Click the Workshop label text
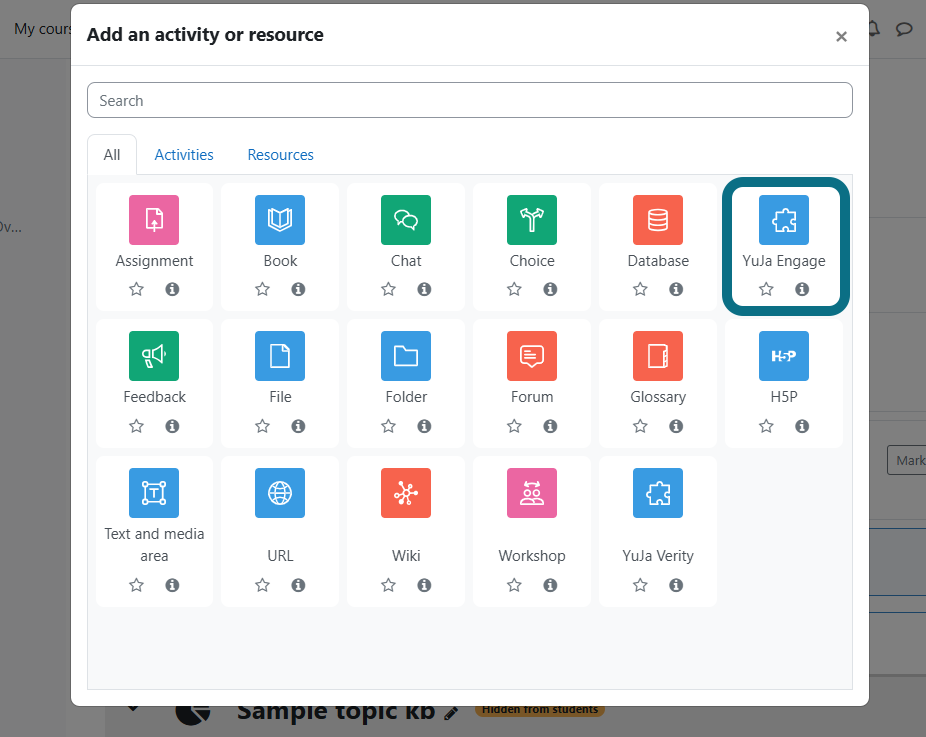The width and height of the screenshot is (926, 737). click(532, 556)
